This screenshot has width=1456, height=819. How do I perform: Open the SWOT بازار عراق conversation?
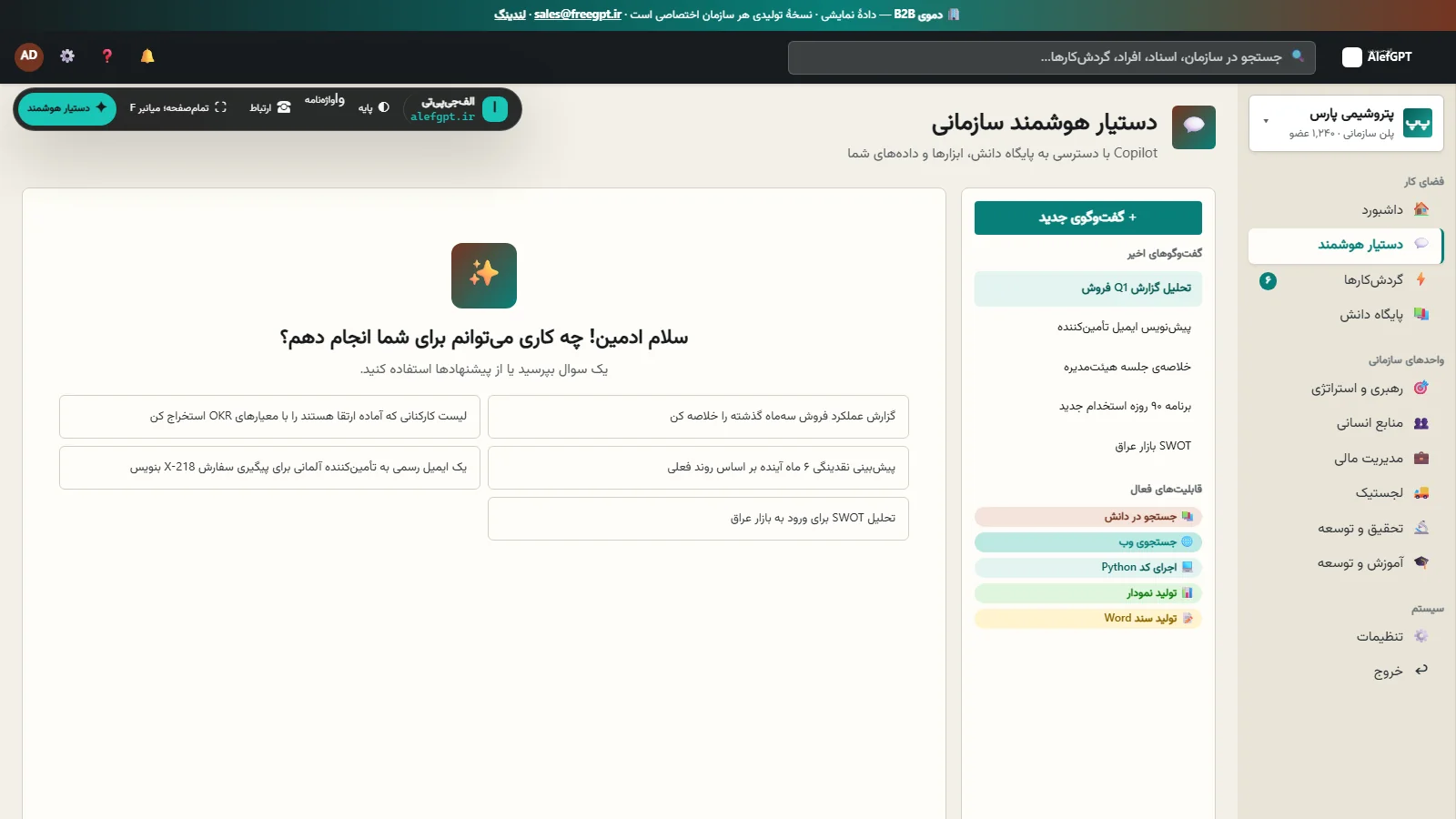click(1087, 447)
